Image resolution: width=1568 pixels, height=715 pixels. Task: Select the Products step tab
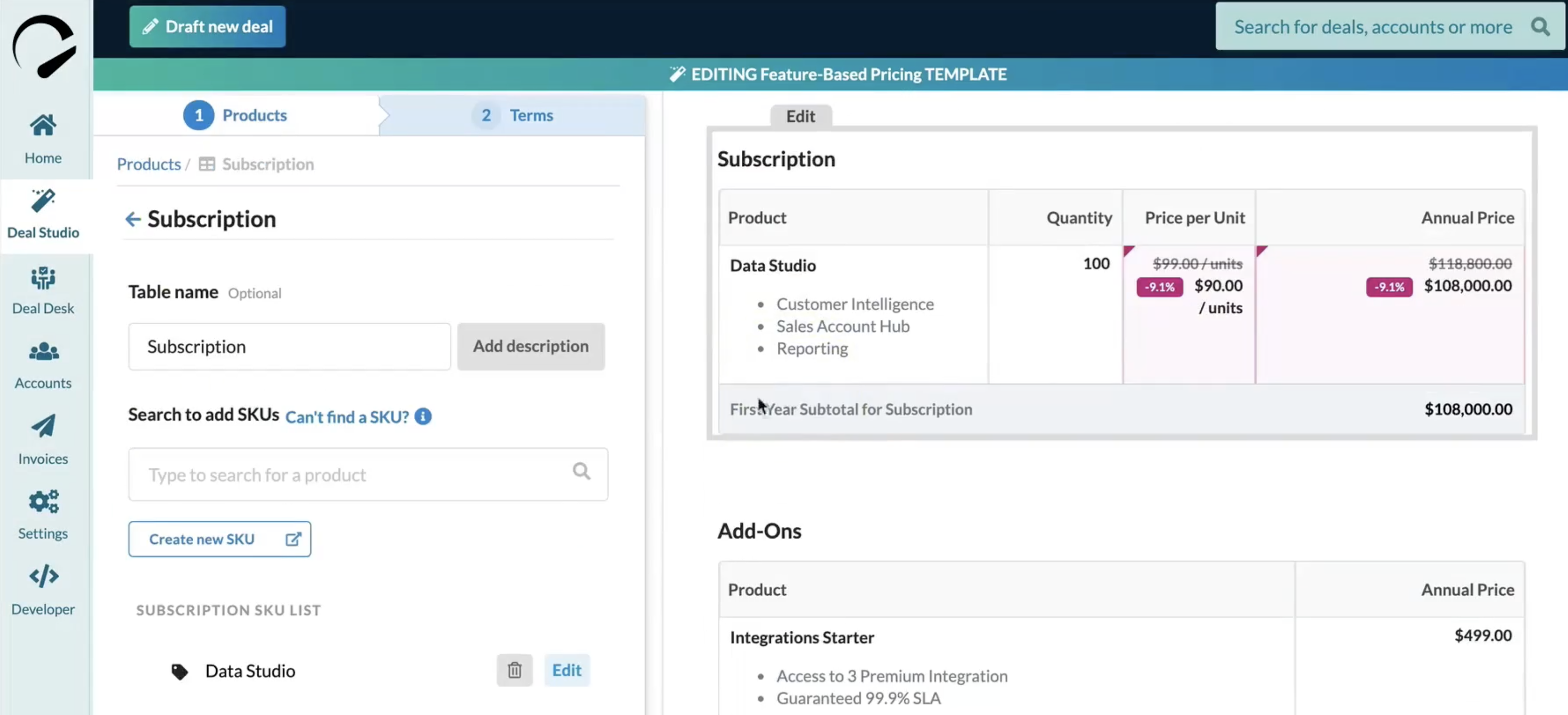pyautogui.click(x=236, y=115)
